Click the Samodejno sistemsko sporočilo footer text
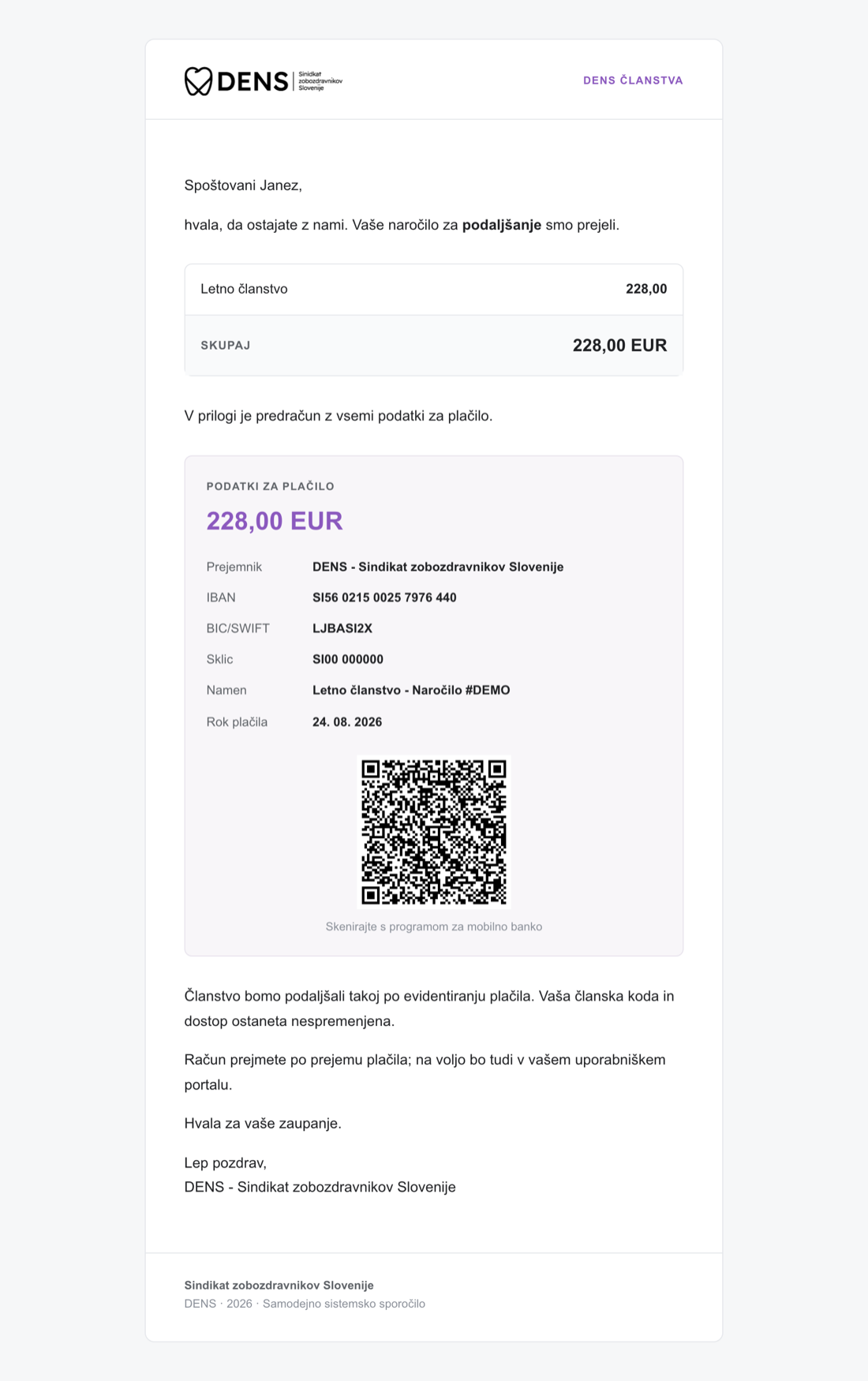Screen dimensions: 868x1381 pos(344,1304)
